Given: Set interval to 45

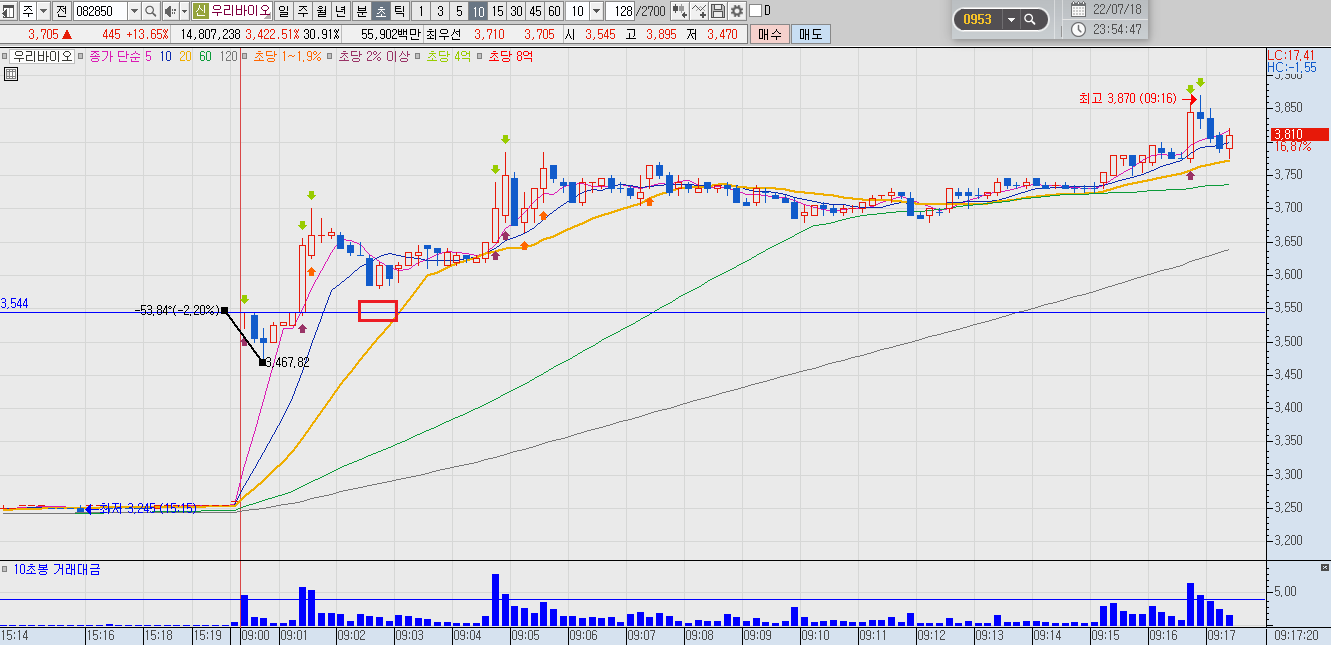Looking at the screenshot, I should click(535, 11).
